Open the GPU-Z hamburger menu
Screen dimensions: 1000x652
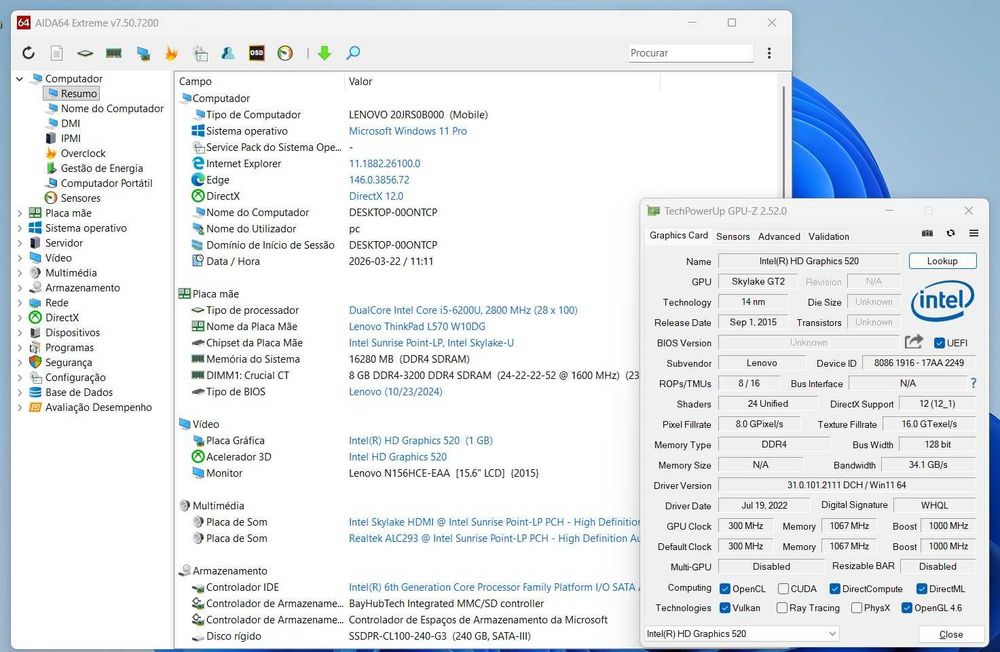974,233
